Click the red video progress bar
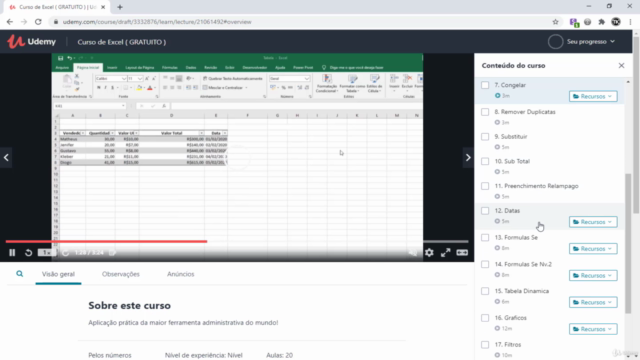640x360 pixels. tap(106, 242)
